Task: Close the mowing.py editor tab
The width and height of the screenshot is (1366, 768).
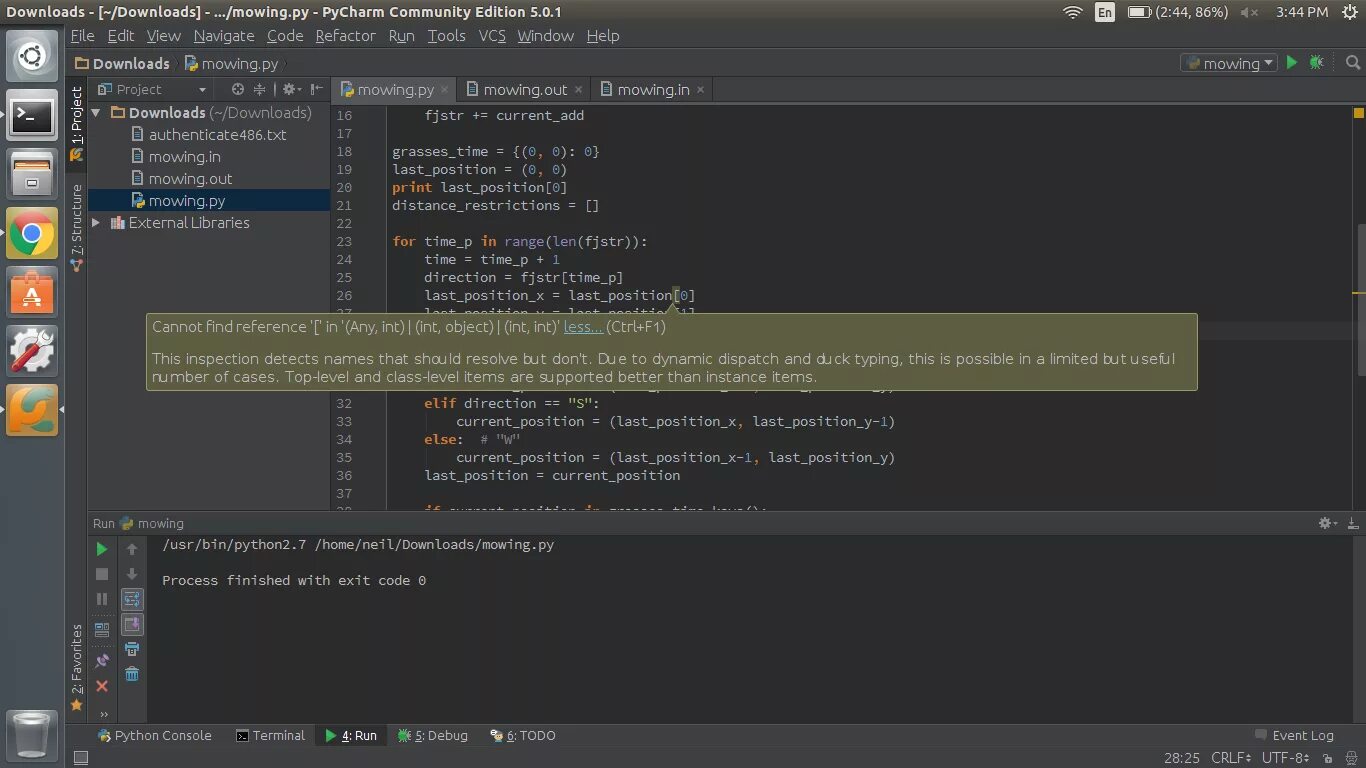Action: click(445, 89)
